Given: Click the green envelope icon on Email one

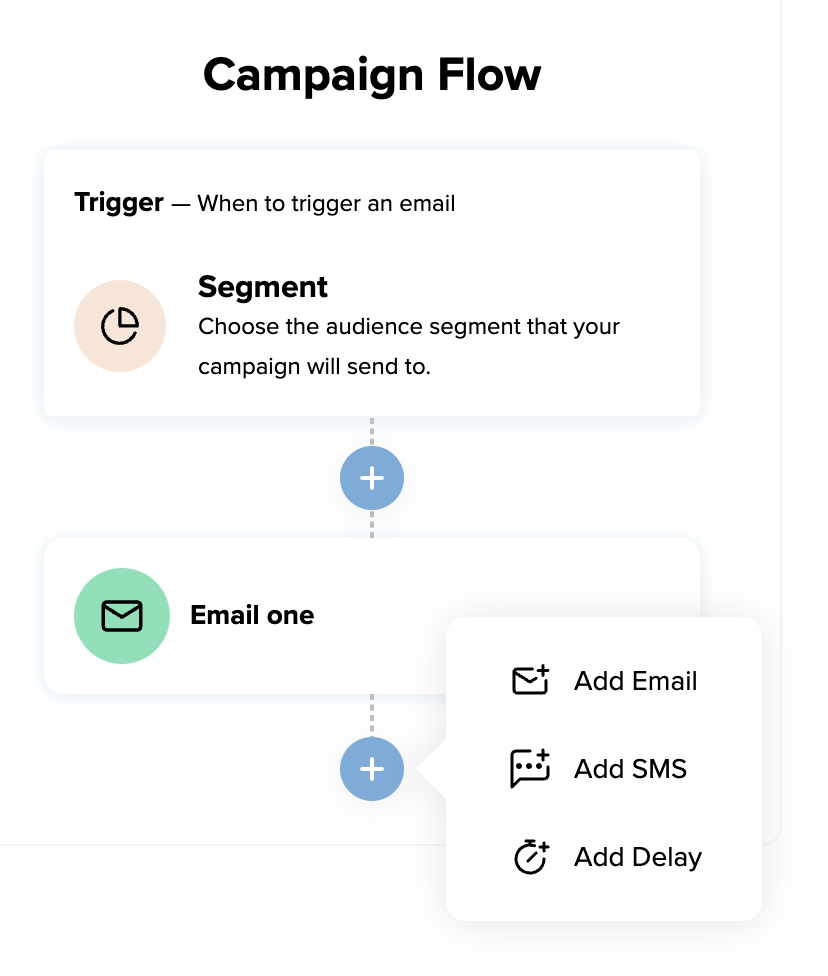Looking at the screenshot, I should click(122, 616).
